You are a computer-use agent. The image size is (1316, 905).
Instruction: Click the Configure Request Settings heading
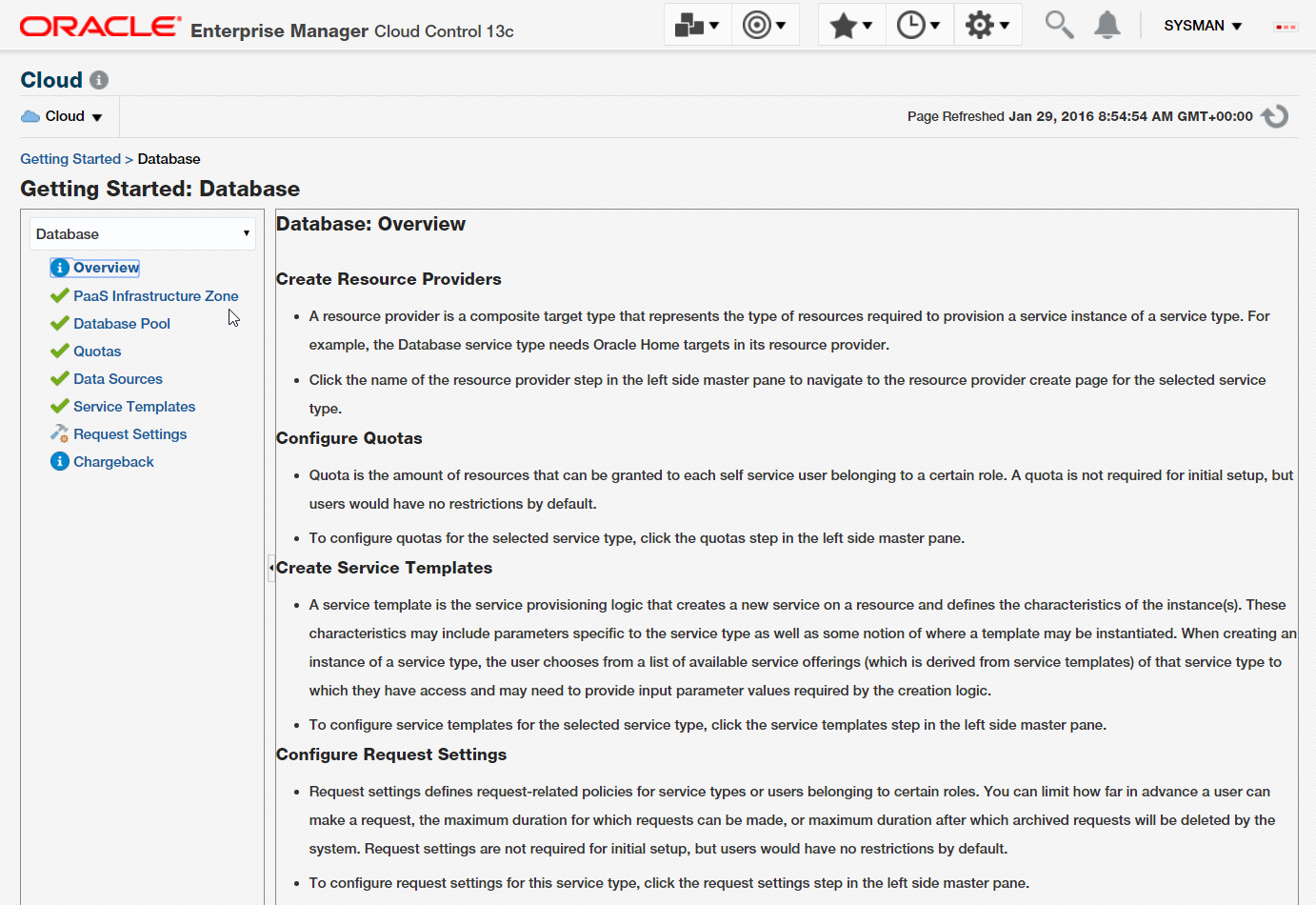coord(391,754)
